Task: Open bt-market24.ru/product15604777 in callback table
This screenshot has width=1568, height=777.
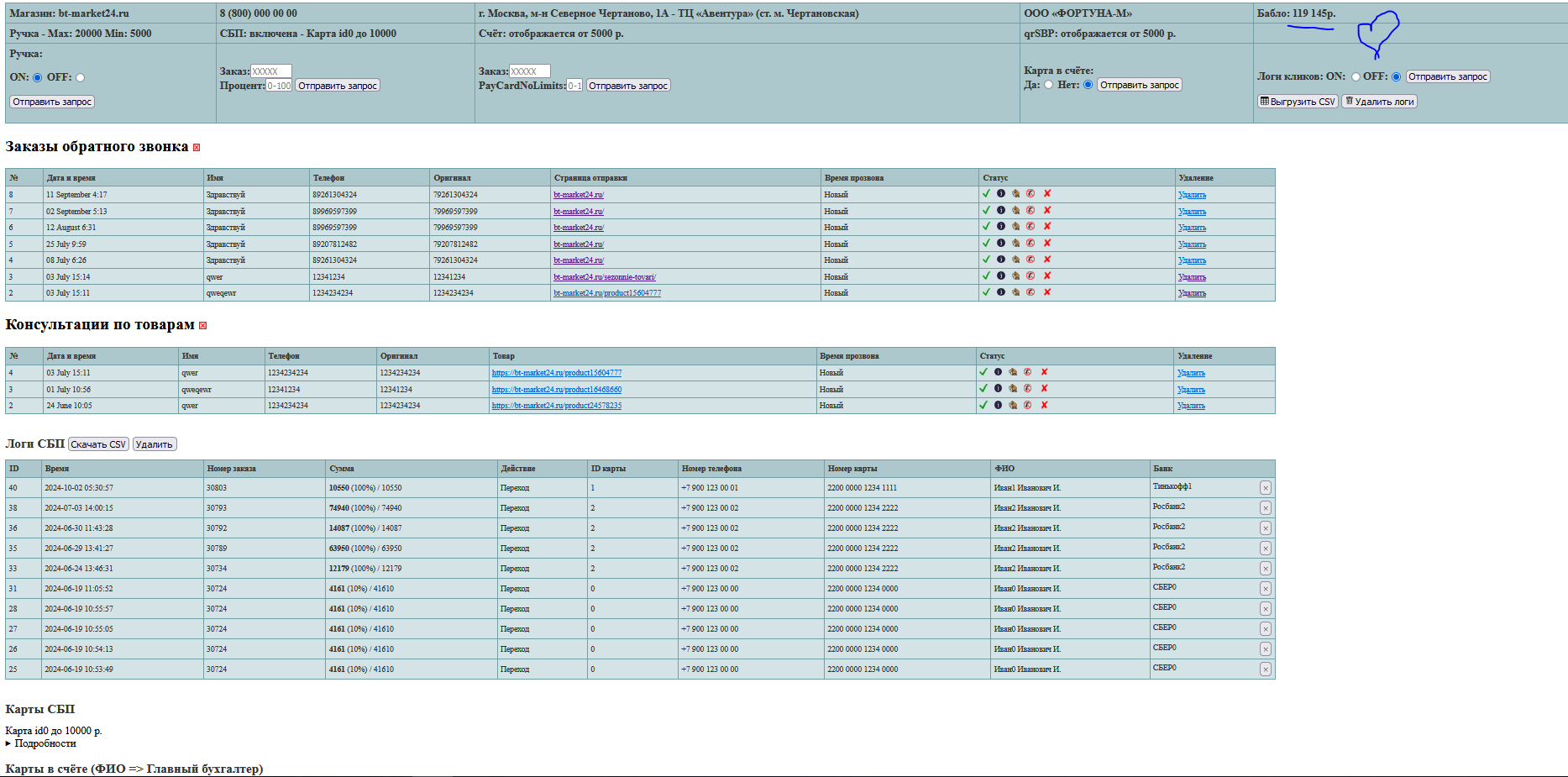Action: [607, 293]
